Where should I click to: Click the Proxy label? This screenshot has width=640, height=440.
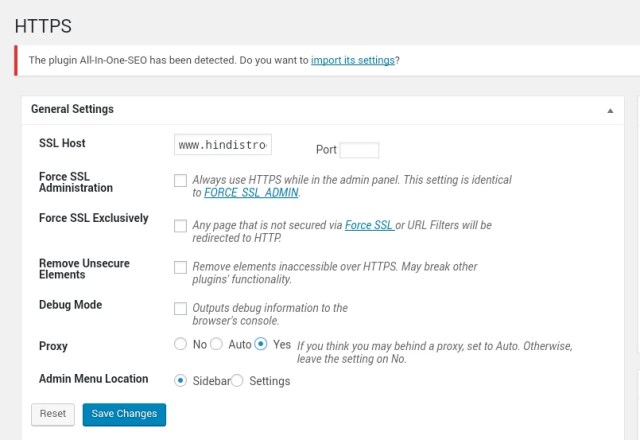(53, 346)
